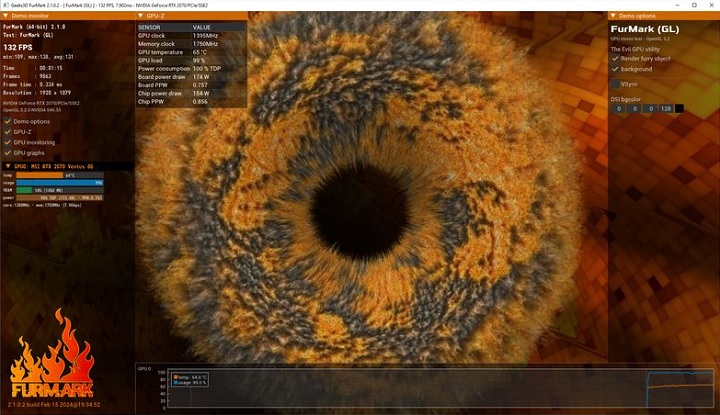
Task: Collapse the GPU-Z panel arrow
Action: click(140, 17)
